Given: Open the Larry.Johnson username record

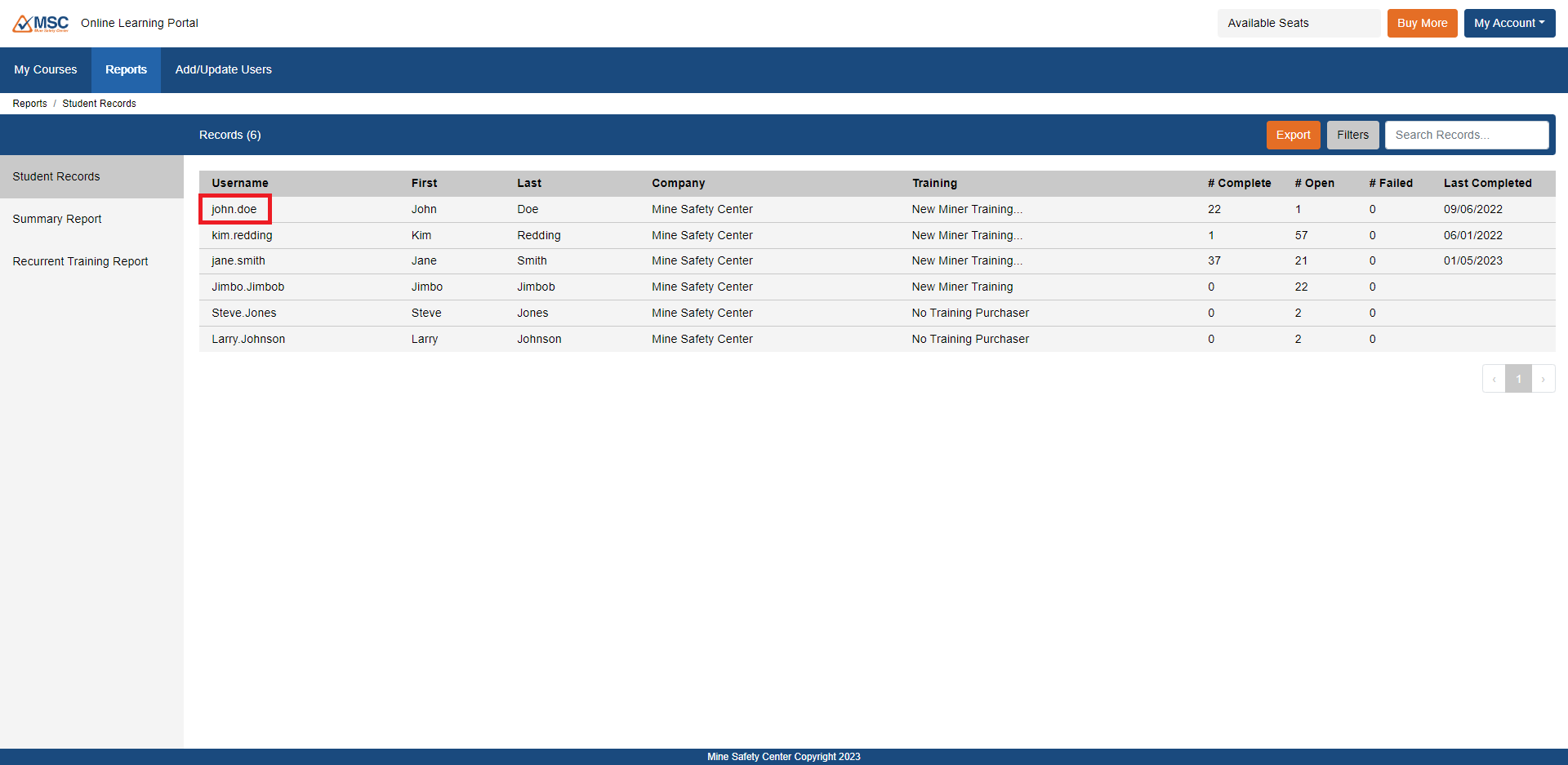Looking at the screenshot, I should [248, 339].
